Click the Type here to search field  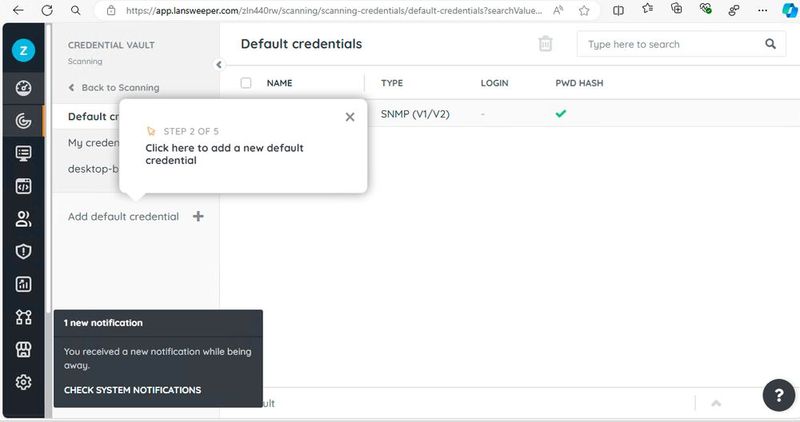(x=670, y=44)
